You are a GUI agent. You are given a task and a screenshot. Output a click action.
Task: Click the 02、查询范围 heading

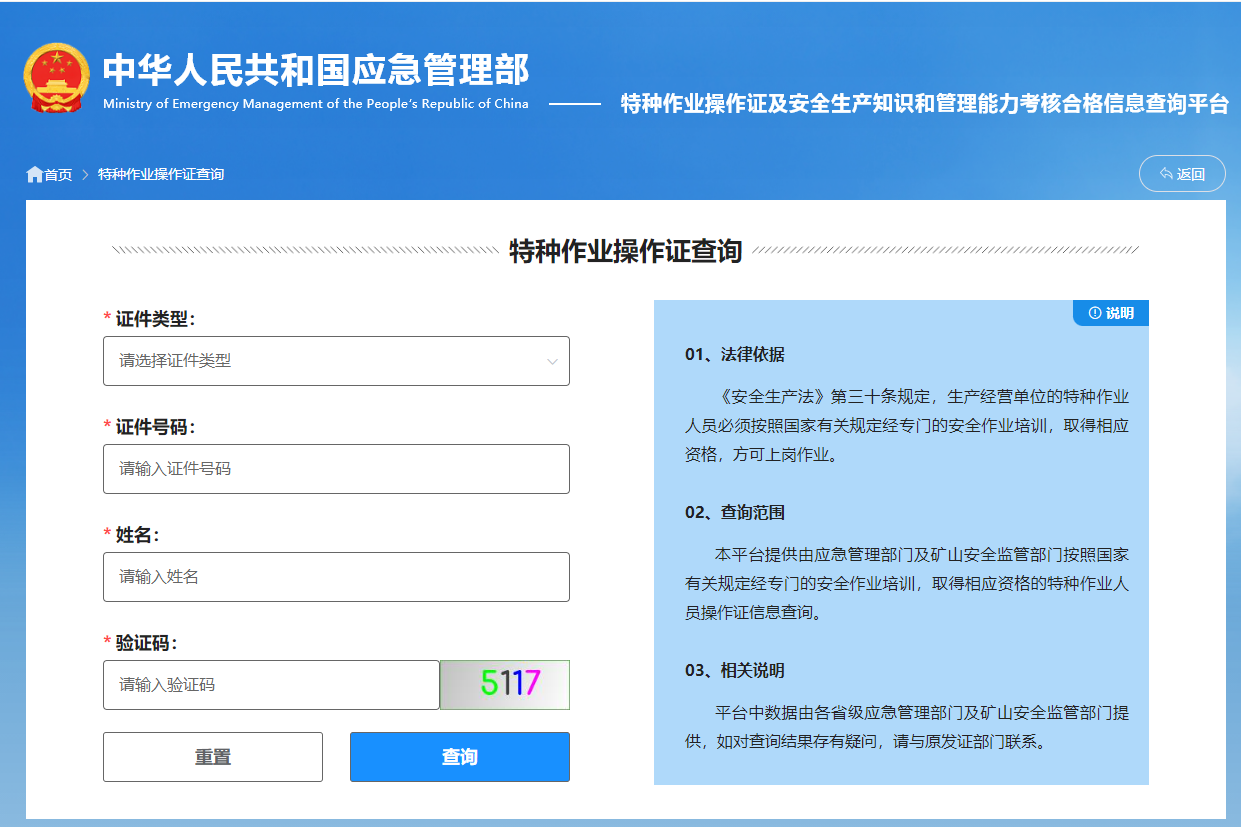click(x=735, y=513)
